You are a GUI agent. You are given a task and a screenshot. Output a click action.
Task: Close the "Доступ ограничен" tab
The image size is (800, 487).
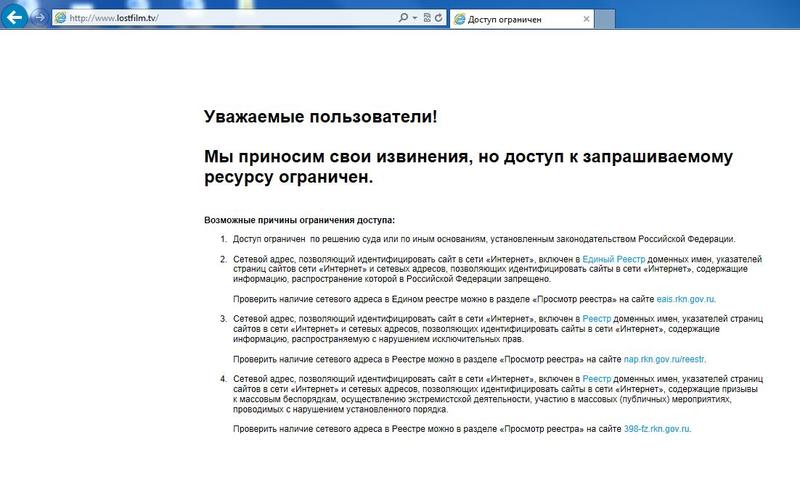click(586, 19)
